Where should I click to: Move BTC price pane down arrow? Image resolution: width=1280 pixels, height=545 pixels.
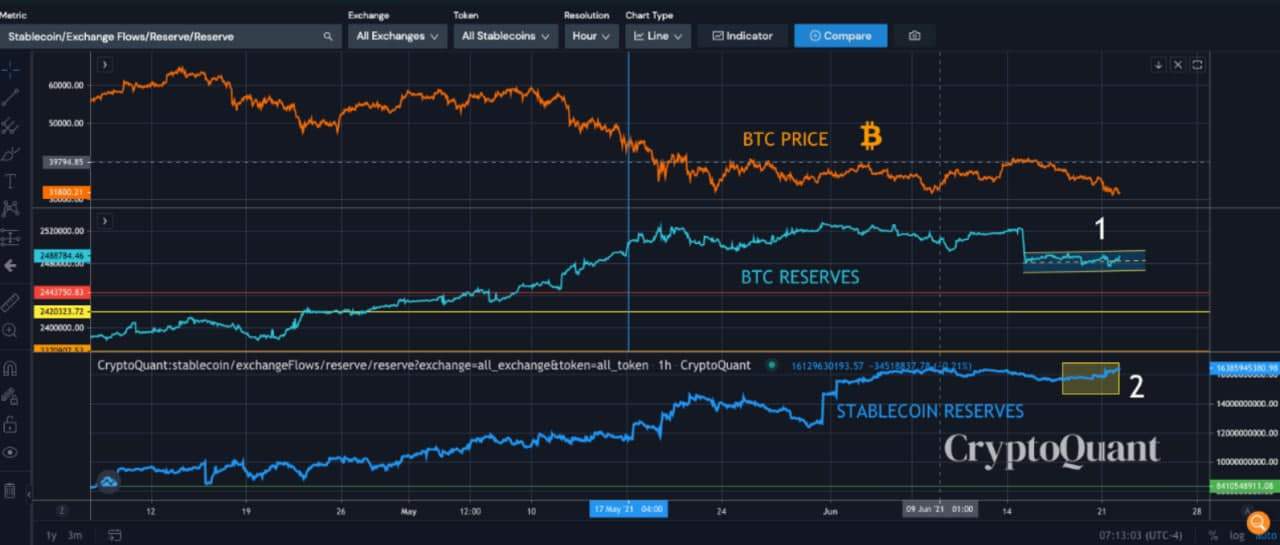point(1158,64)
